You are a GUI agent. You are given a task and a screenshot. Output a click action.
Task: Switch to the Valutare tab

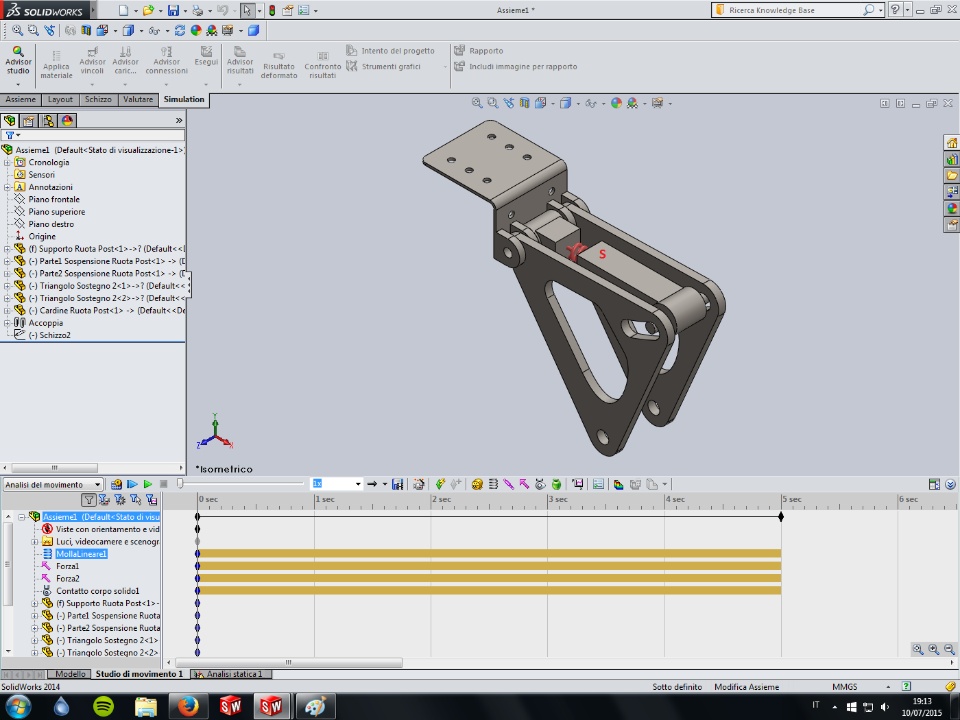point(137,100)
